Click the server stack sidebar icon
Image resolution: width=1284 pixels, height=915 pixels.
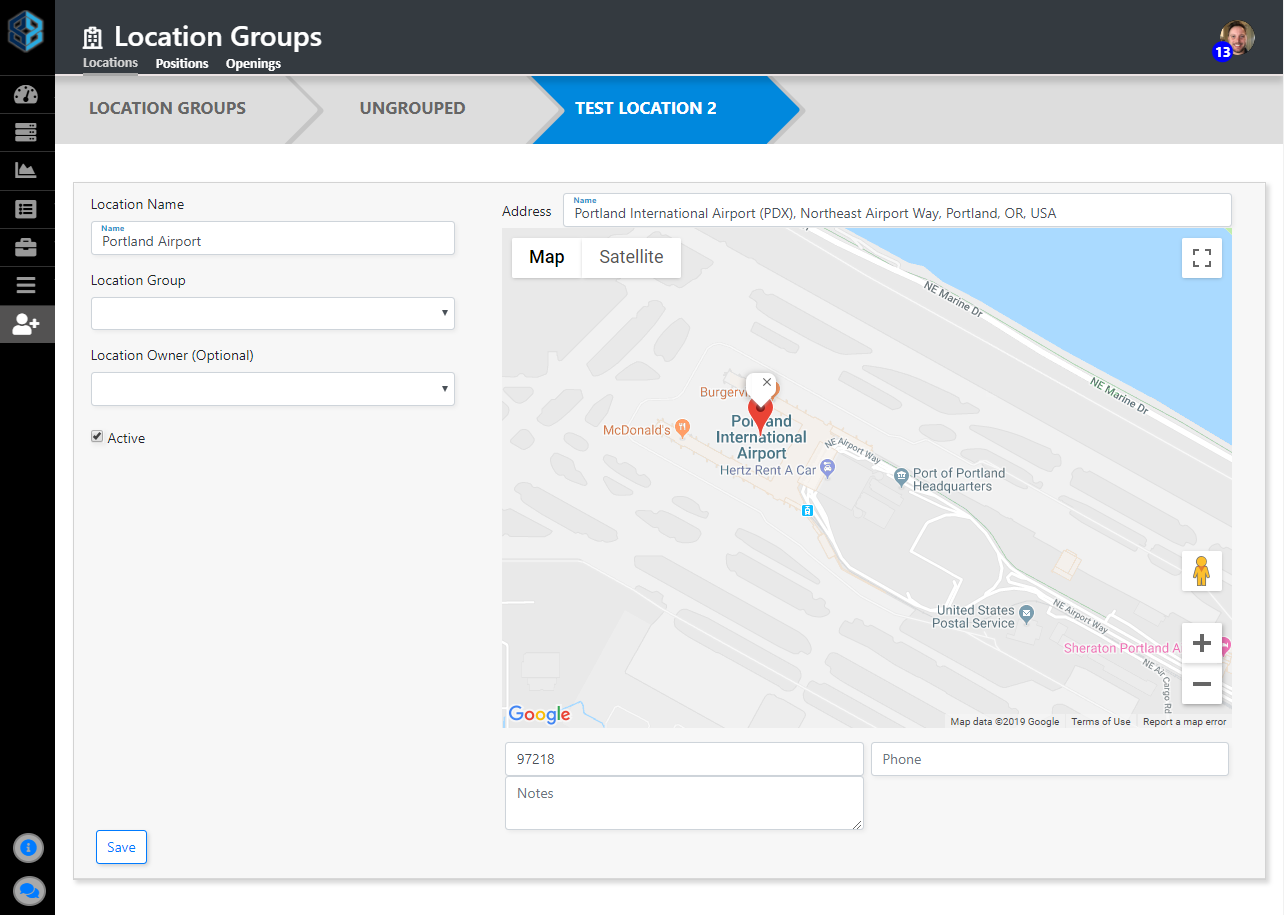point(26,132)
